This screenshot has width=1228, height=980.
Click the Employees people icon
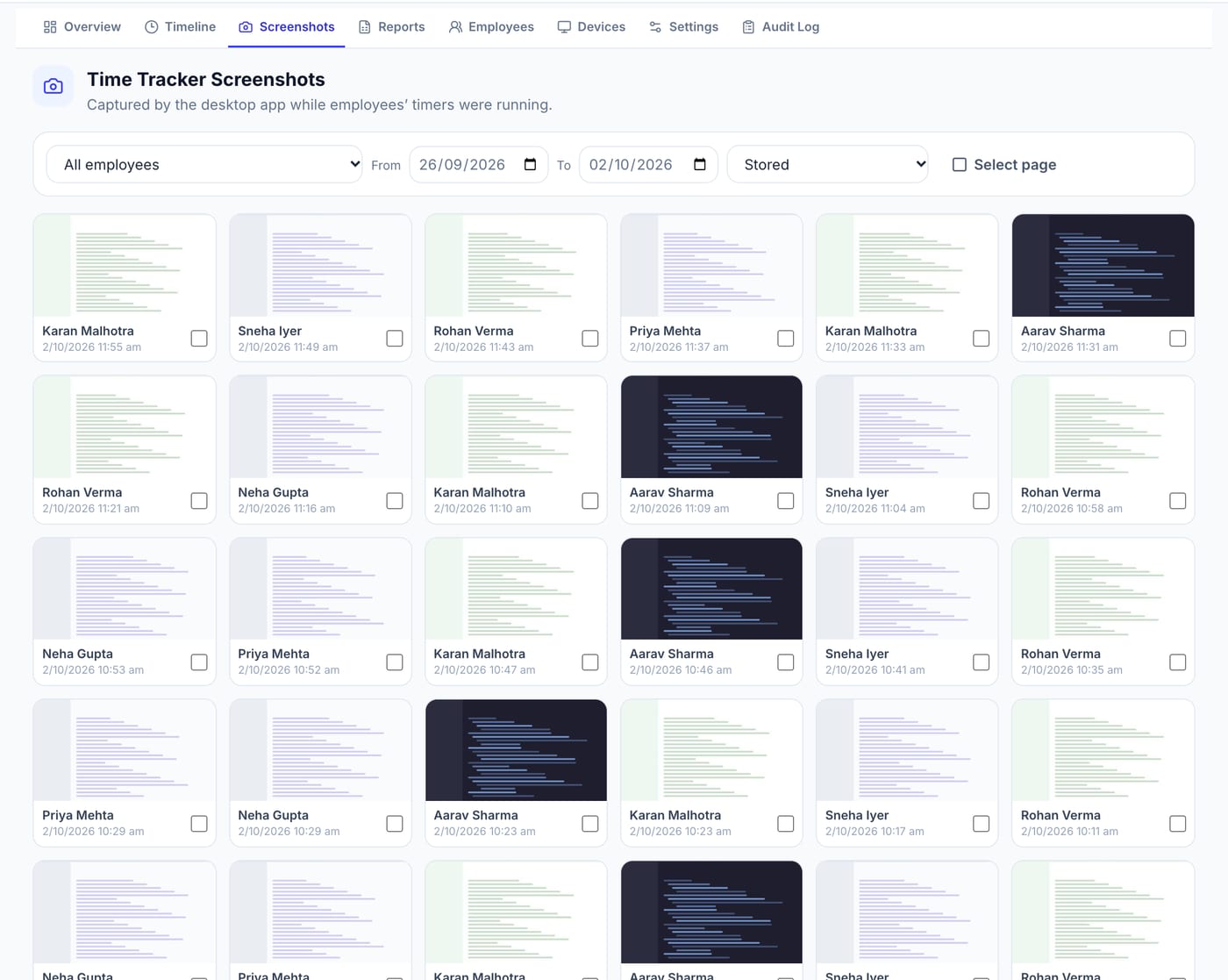(455, 27)
